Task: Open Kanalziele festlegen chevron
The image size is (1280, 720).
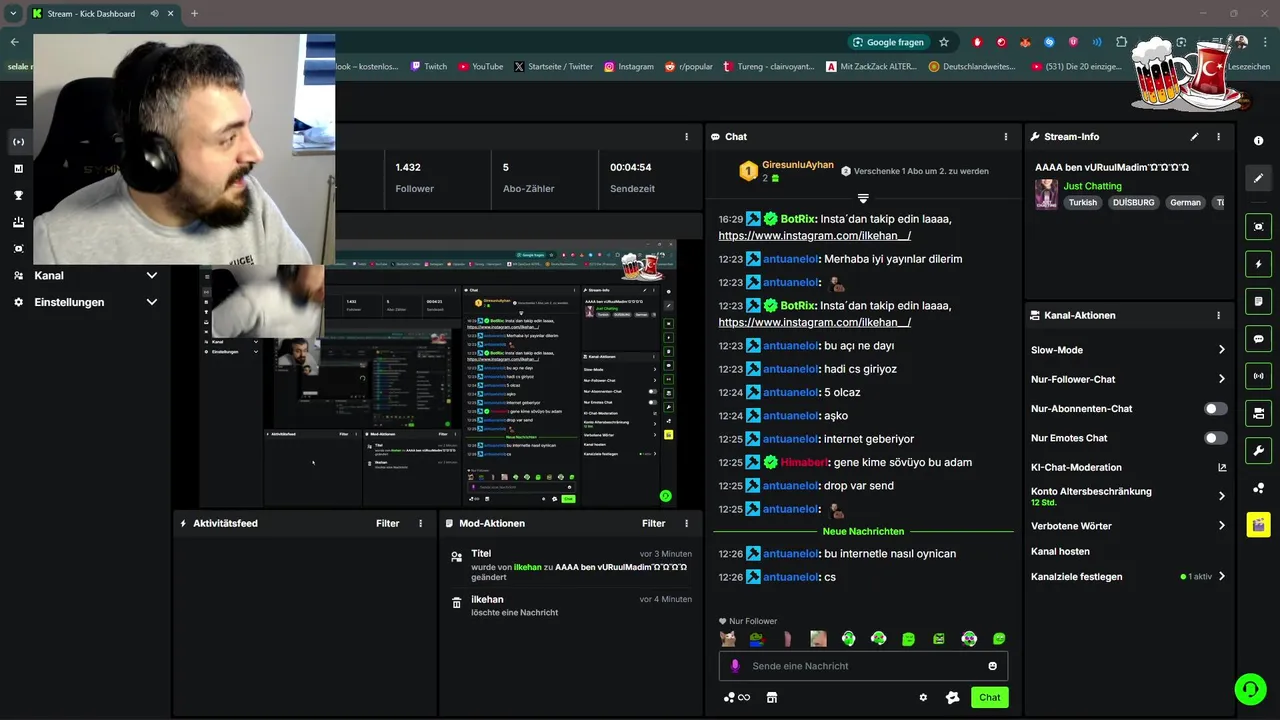Action: tap(1221, 577)
